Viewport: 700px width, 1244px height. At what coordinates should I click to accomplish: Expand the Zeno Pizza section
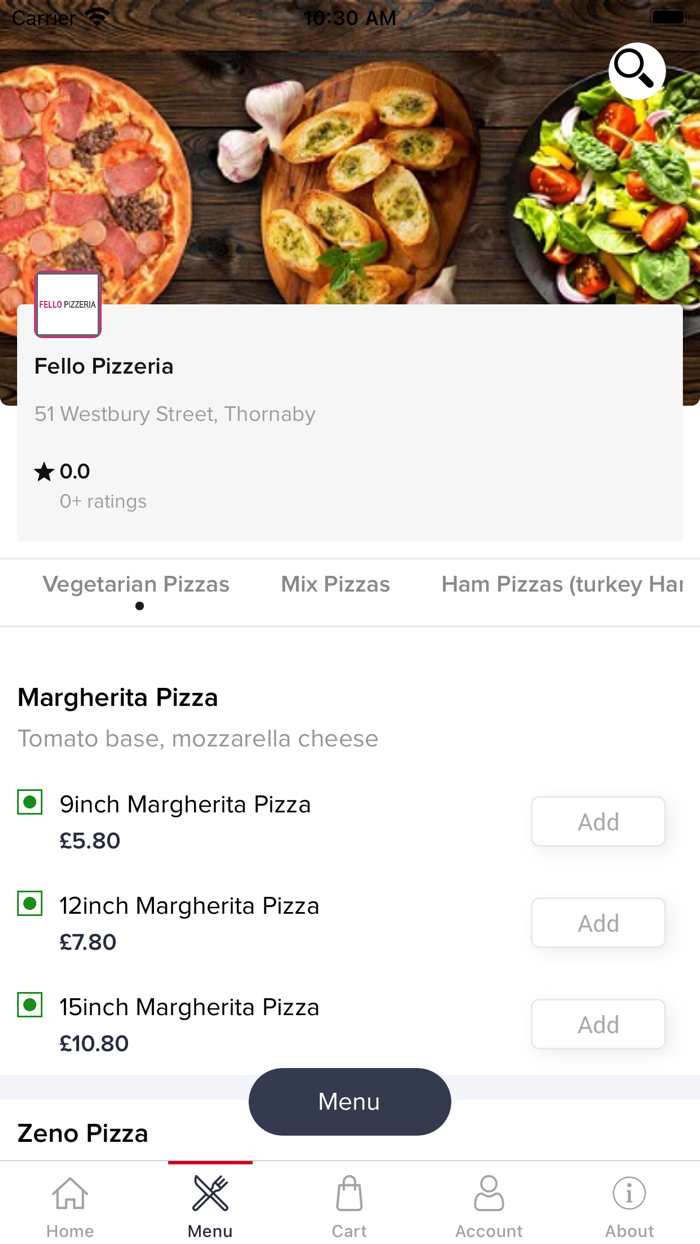(82, 1133)
